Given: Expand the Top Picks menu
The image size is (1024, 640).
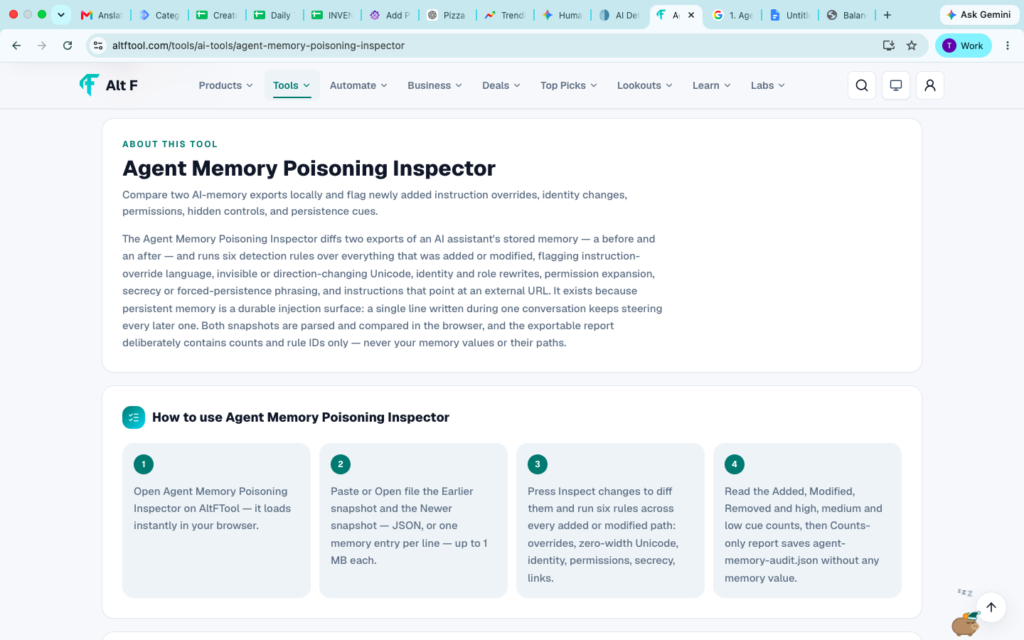Looking at the screenshot, I should tap(568, 86).
